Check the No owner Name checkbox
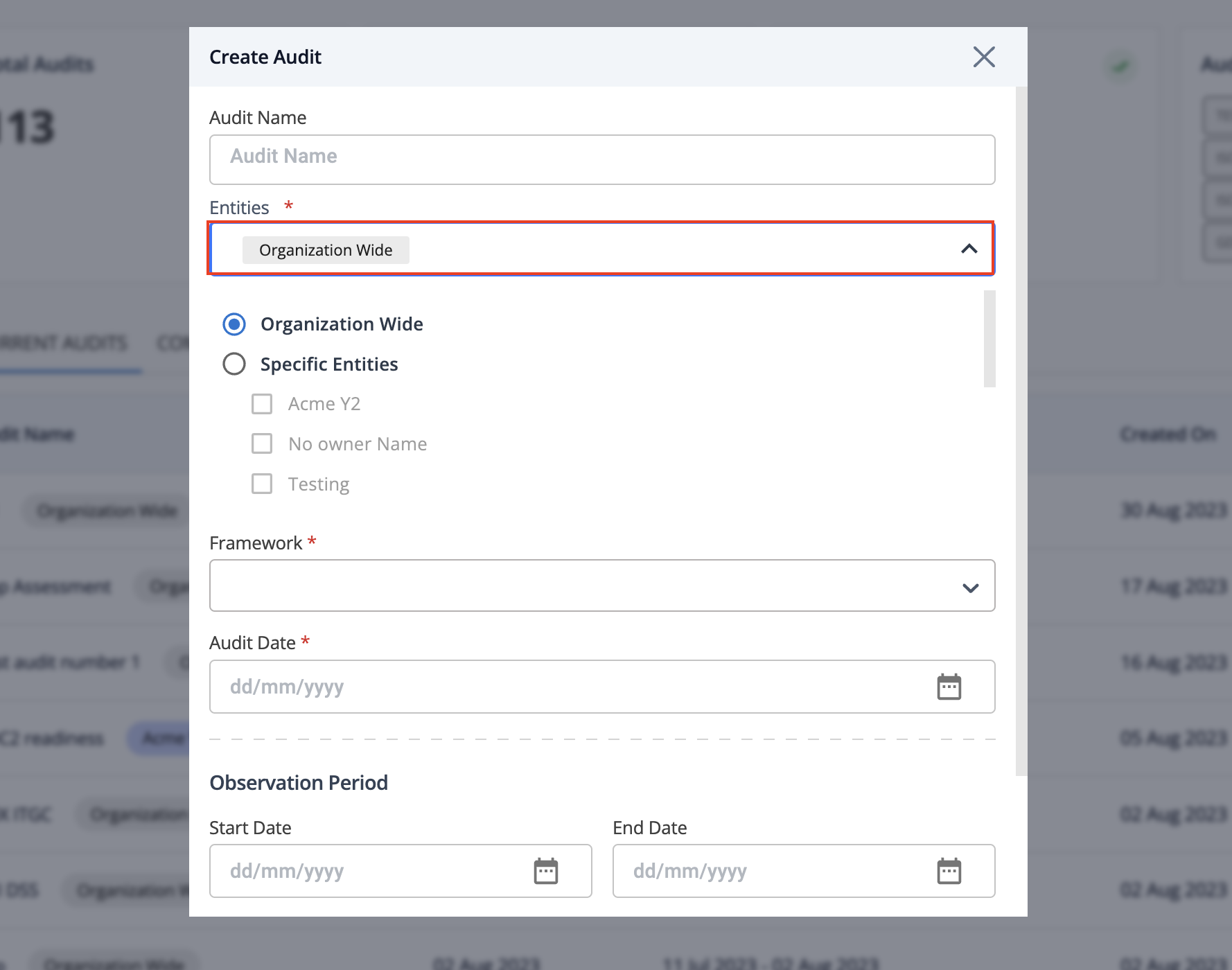The image size is (1232, 970). (x=262, y=443)
